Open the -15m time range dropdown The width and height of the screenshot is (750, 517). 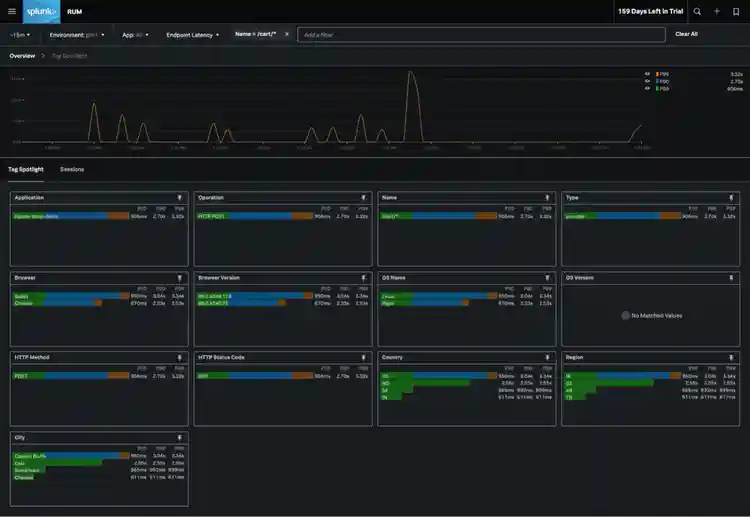[20, 34]
